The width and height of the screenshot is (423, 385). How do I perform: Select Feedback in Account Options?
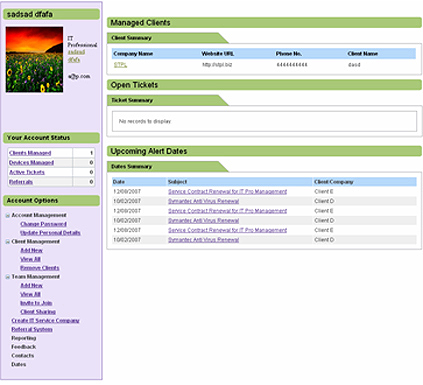tap(24, 347)
